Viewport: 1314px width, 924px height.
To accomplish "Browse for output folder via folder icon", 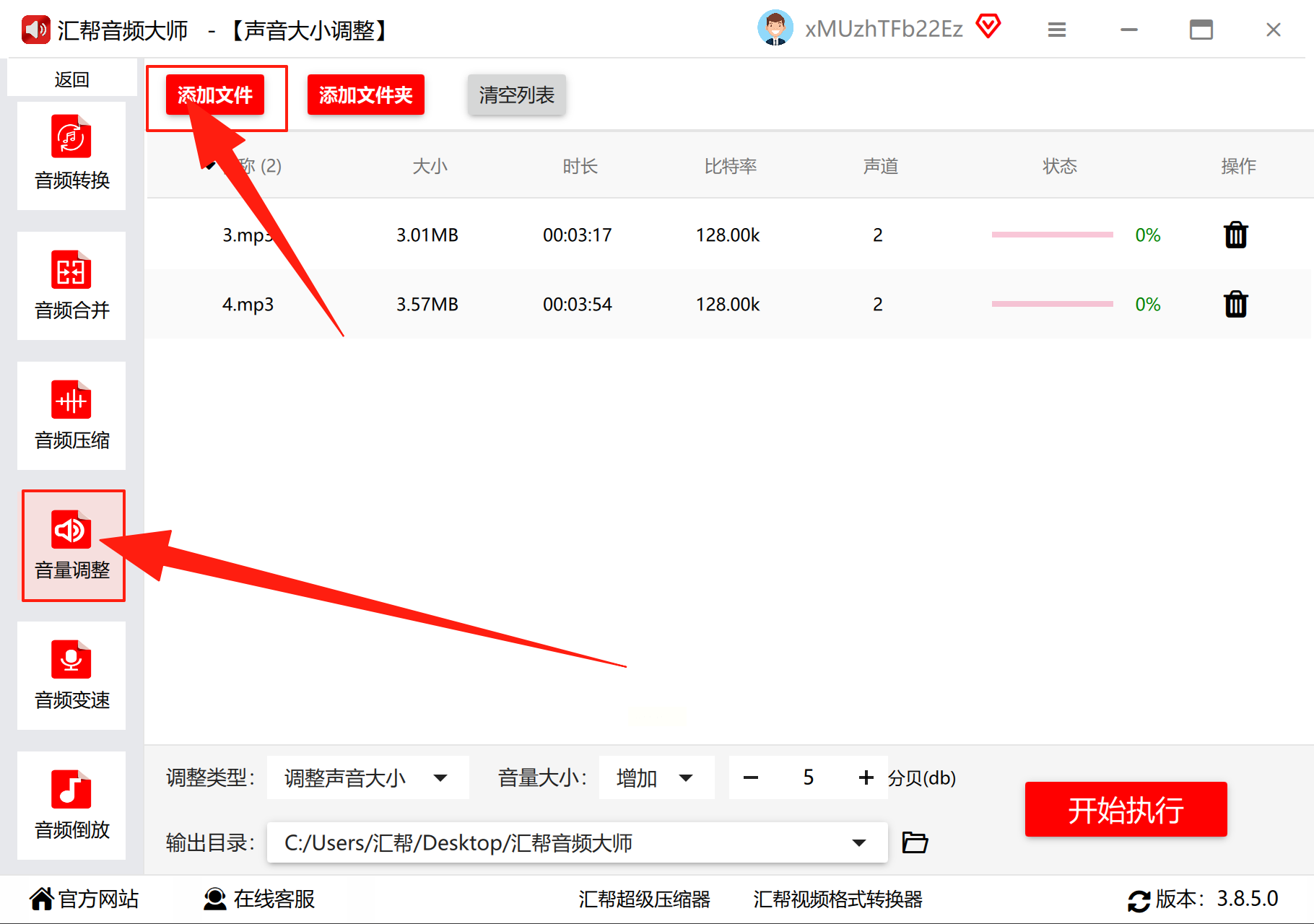I will 915,842.
